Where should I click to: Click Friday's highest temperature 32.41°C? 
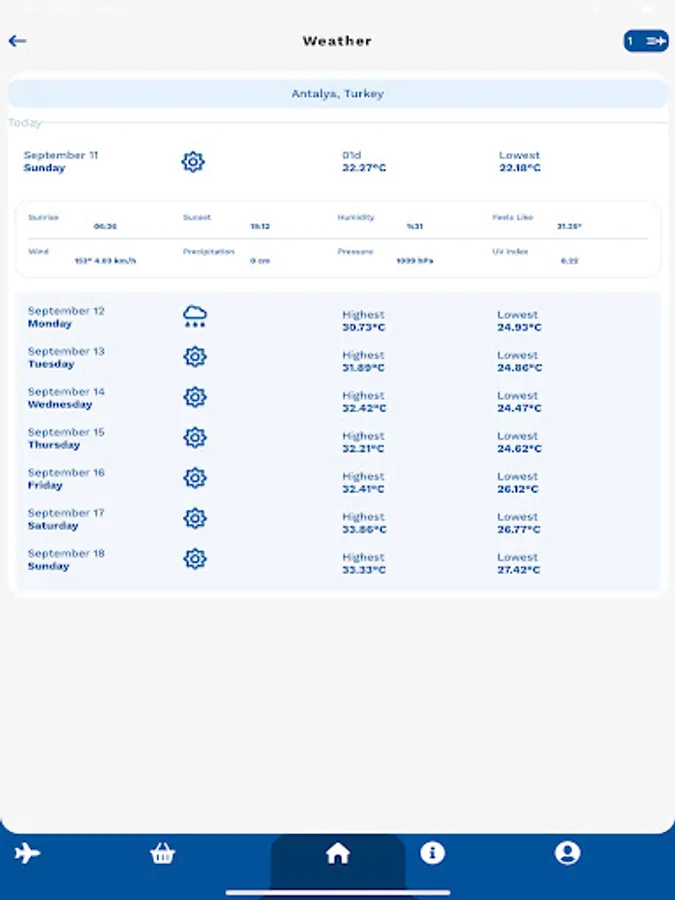pyautogui.click(x=363, y=489)
